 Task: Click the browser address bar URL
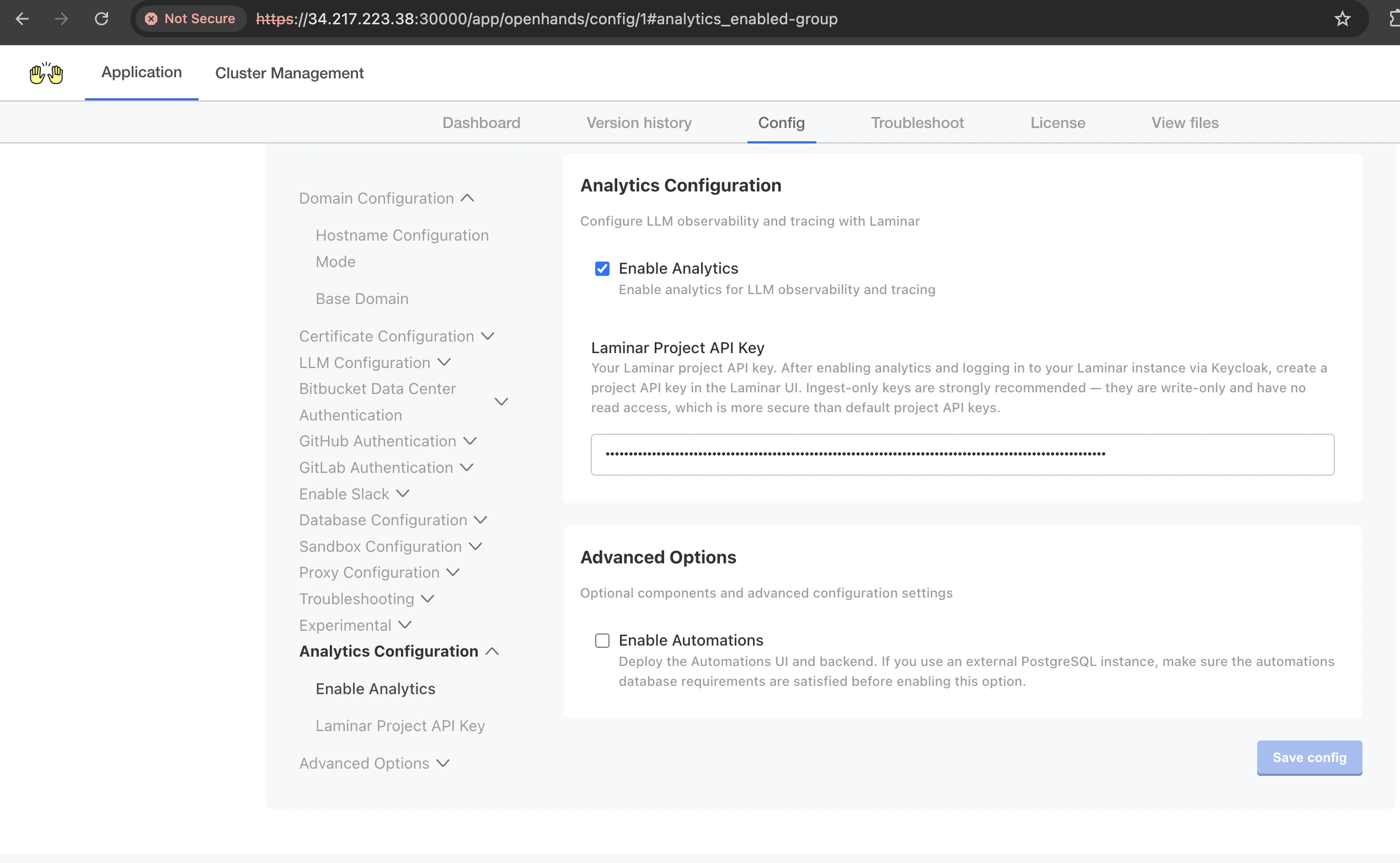(x=547, y=19)
